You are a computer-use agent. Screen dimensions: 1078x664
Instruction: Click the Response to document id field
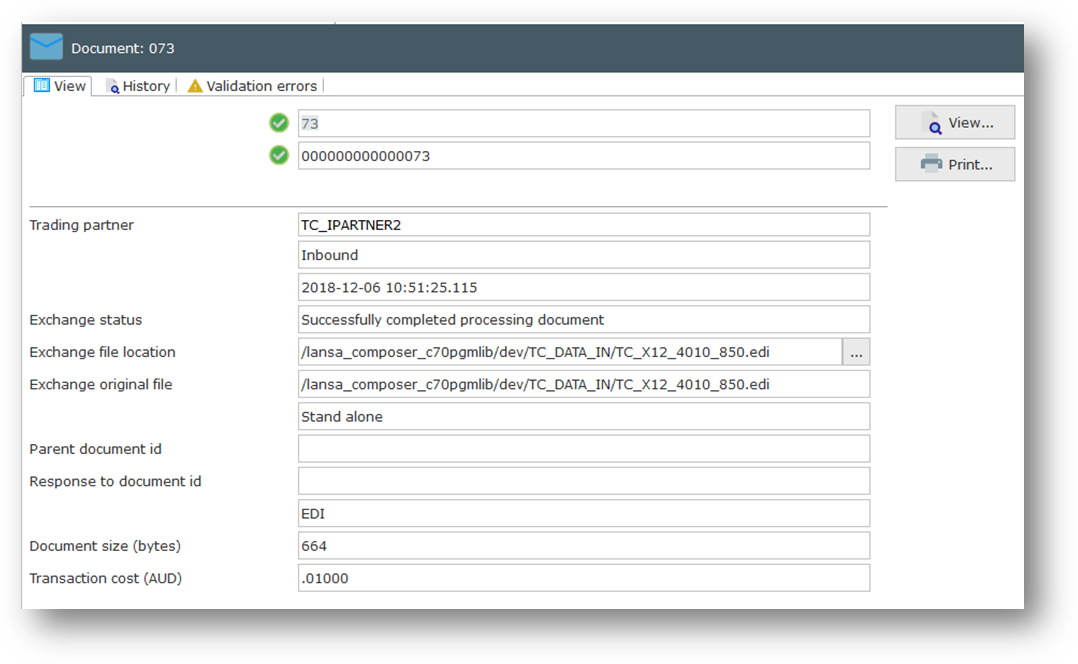coord(583,481)
